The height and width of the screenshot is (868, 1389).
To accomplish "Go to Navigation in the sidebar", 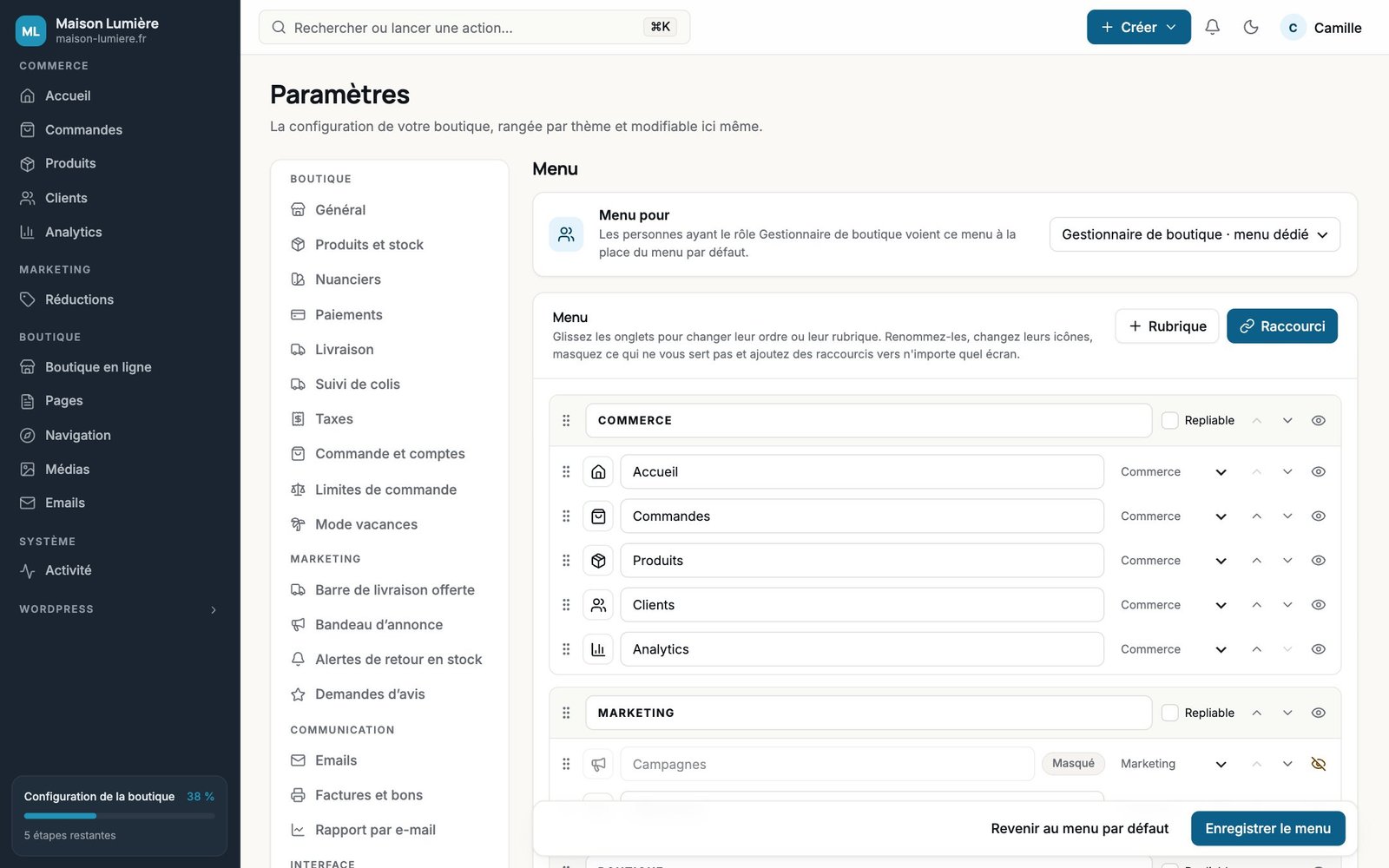I will pos(77,435).
